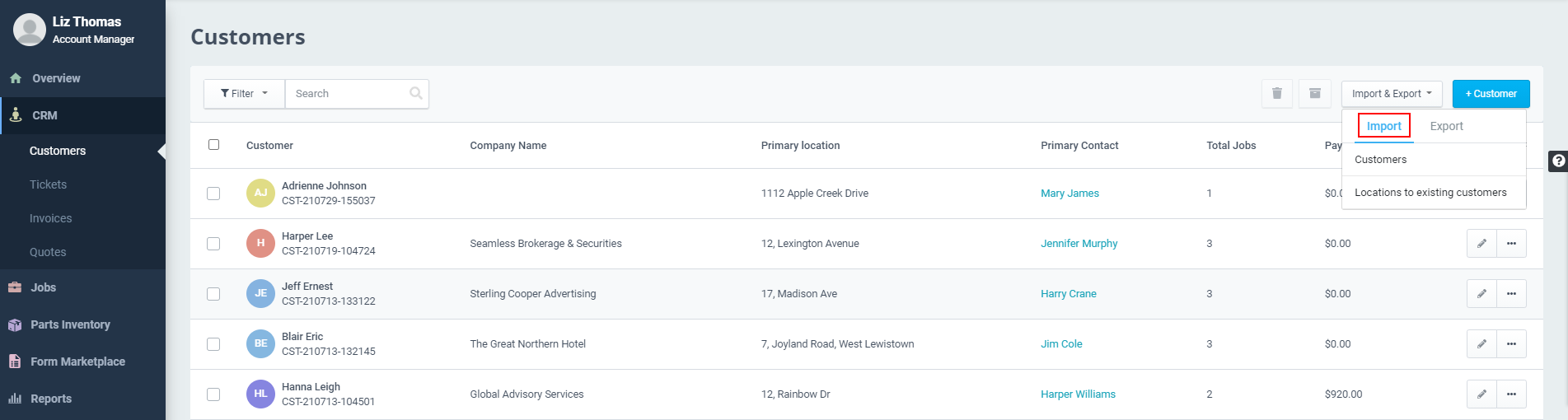Click the $920.00 payment value
Screen dimensions: 1568x420
pyautogui.click(x=1343, y=394)
